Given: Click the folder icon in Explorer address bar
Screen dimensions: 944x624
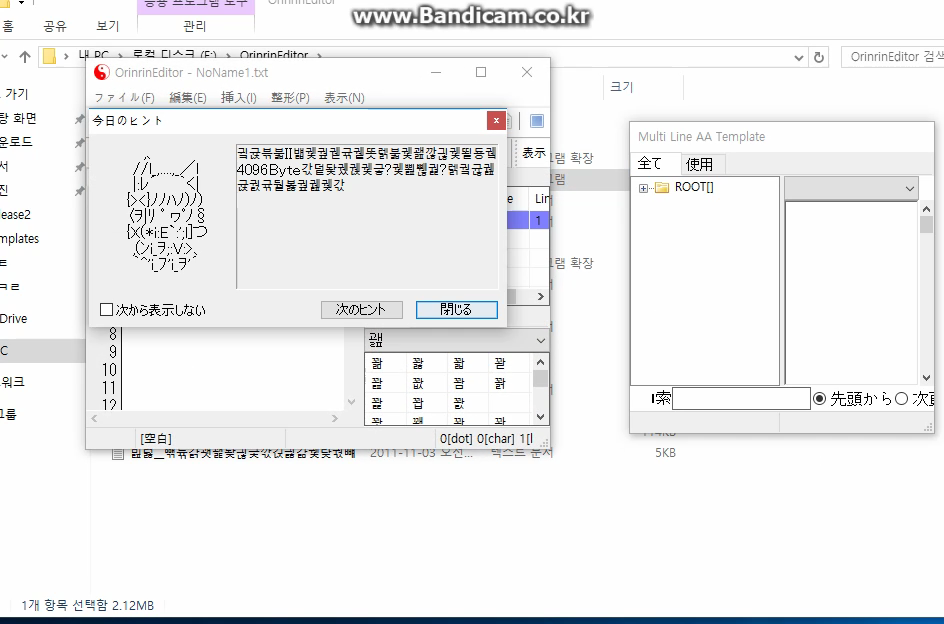Looking at the screenshot, I should pyautogui.click(x=48, y=56).
